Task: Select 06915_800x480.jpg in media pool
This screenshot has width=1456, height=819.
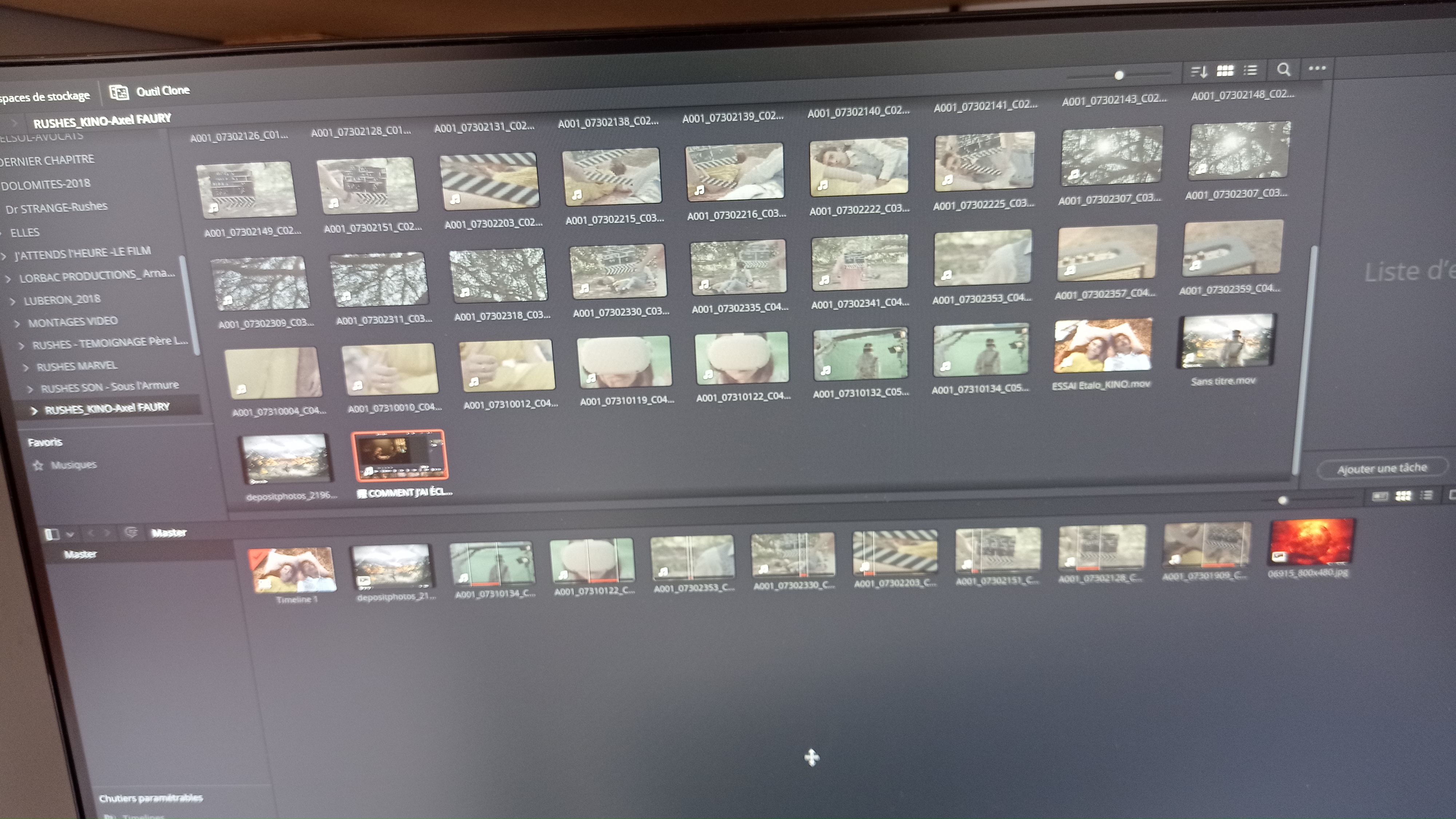Action: 1312,542
